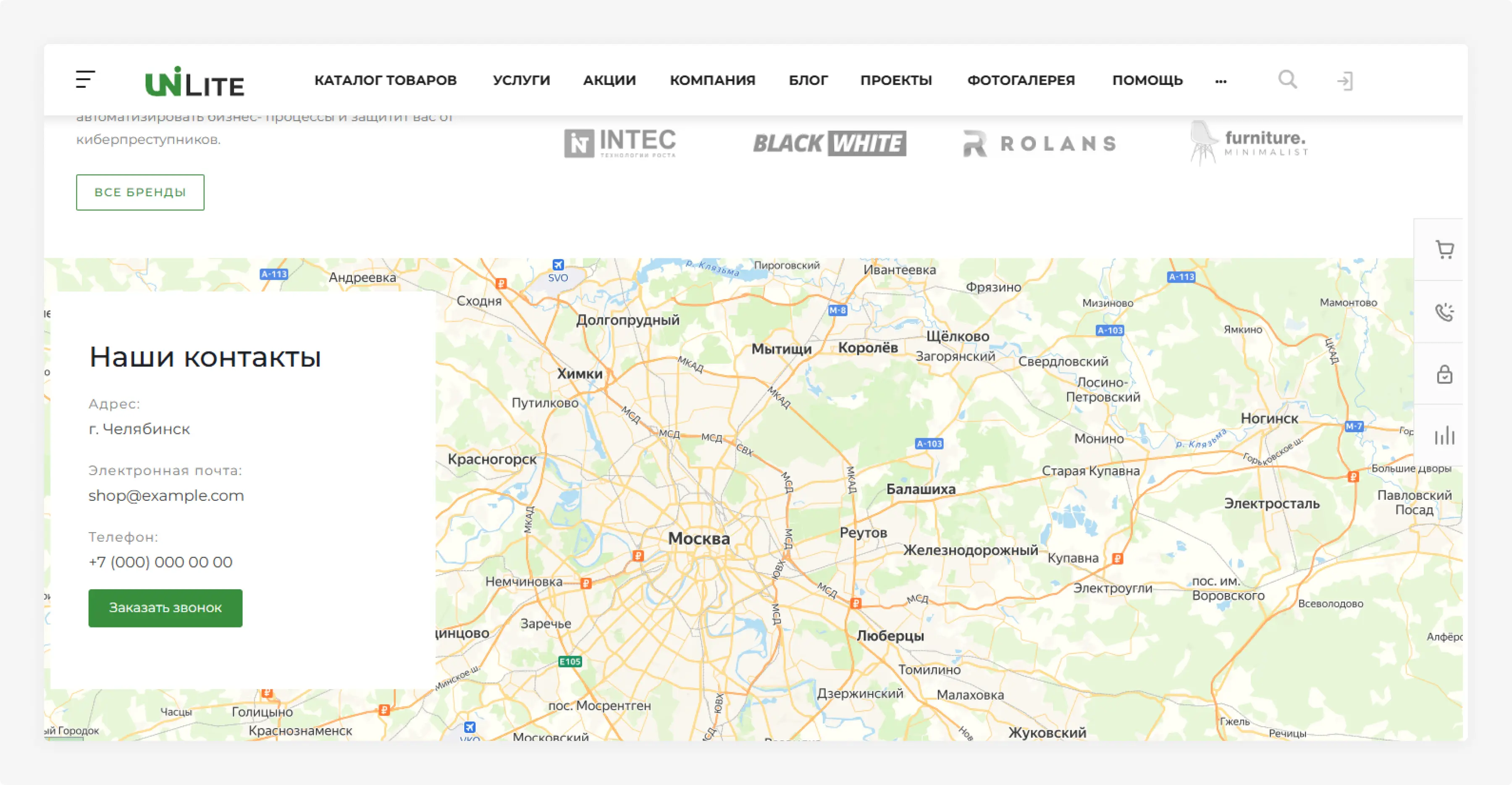Open the shopping cart side icon

(1444, 250)
